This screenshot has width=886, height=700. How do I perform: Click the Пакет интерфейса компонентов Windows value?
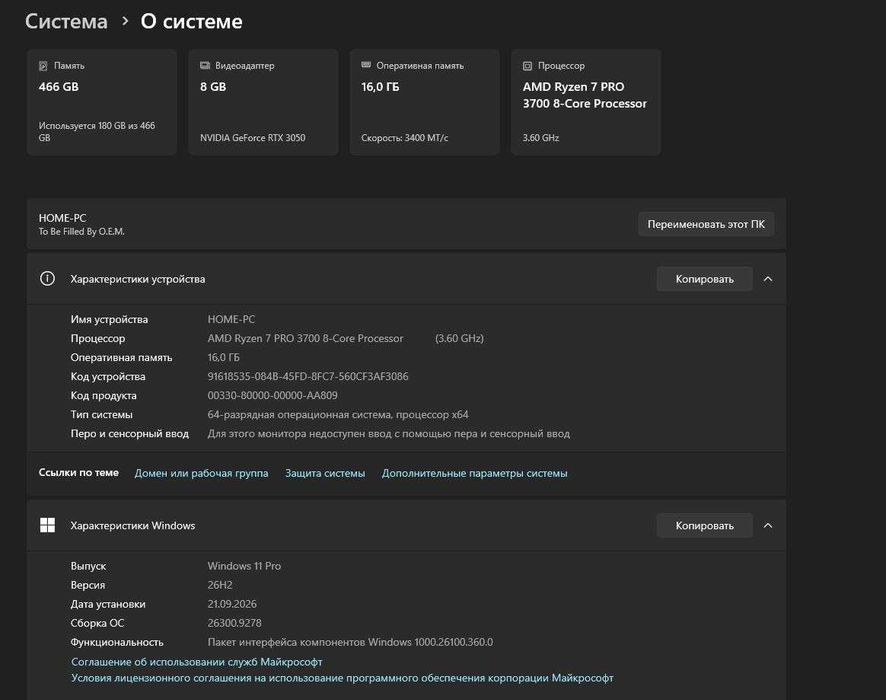tap(350, 642)
